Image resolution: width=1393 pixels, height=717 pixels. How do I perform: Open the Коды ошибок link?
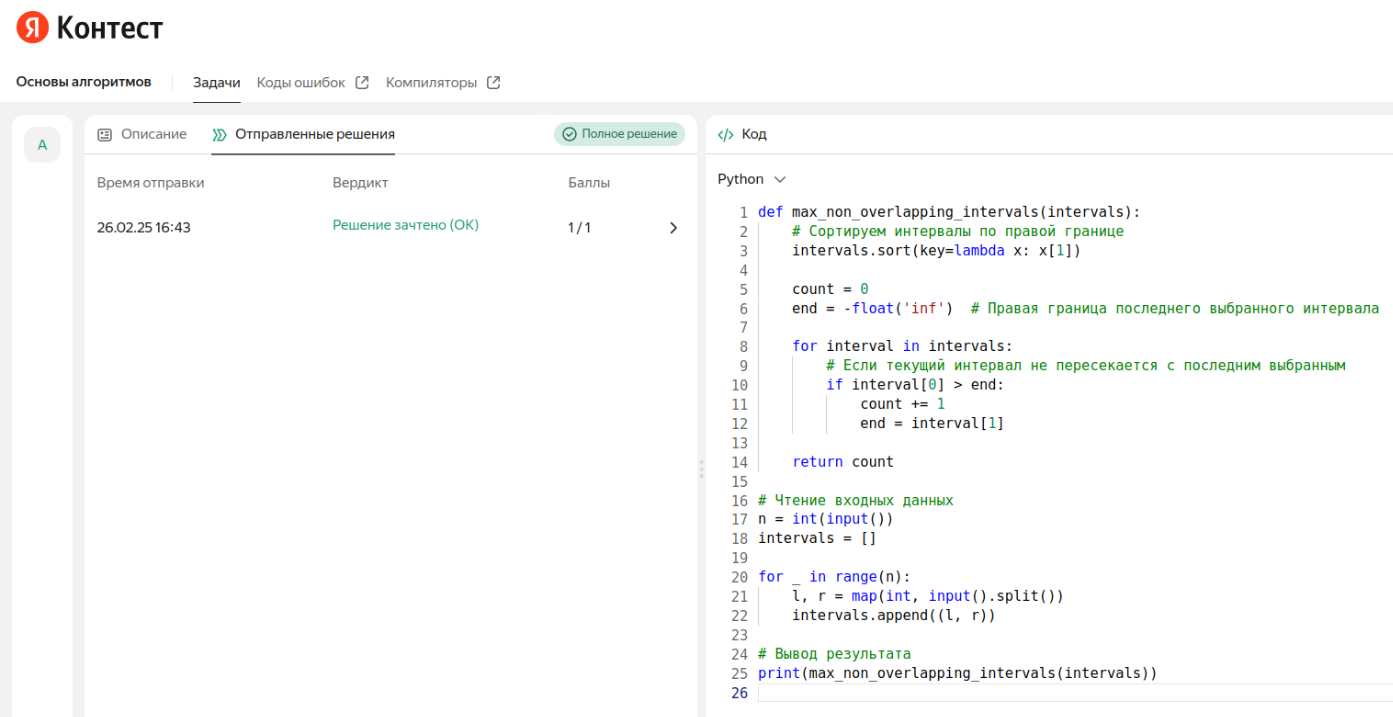click(300, 83)
